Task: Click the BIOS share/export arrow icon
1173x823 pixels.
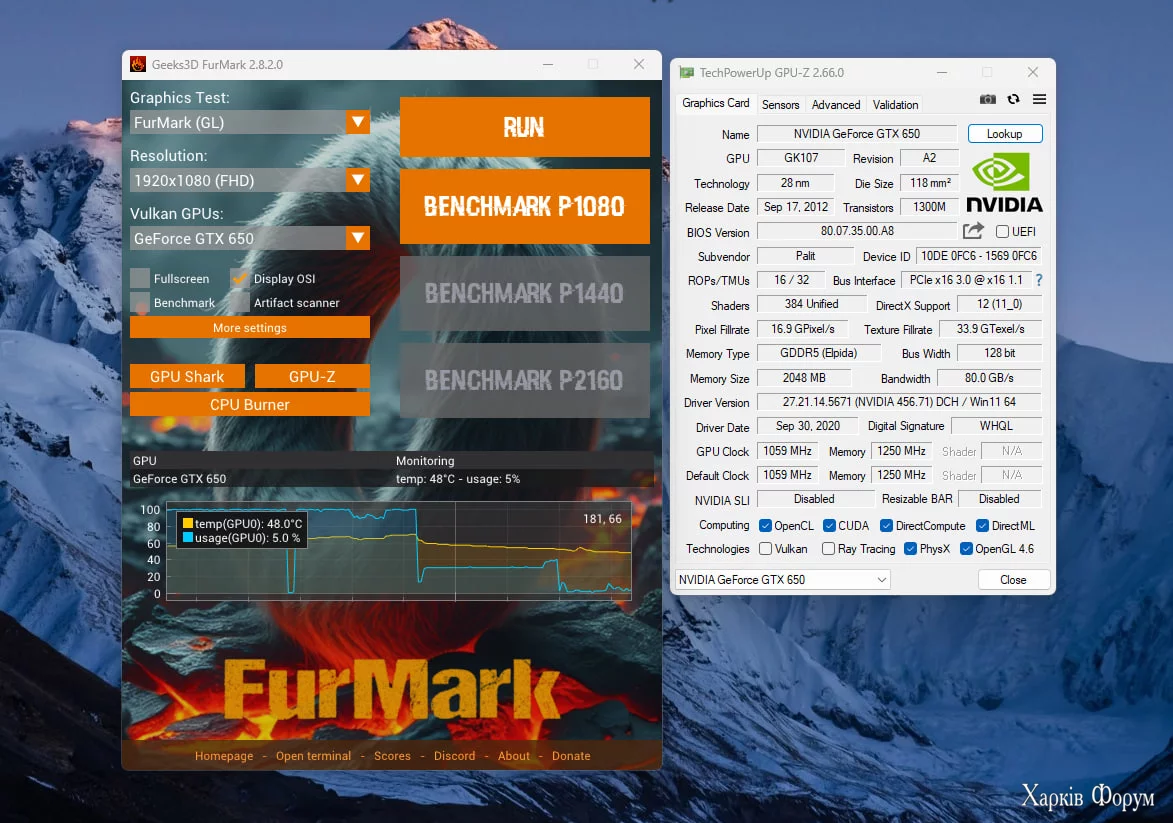Action: [x=973, y=231]
